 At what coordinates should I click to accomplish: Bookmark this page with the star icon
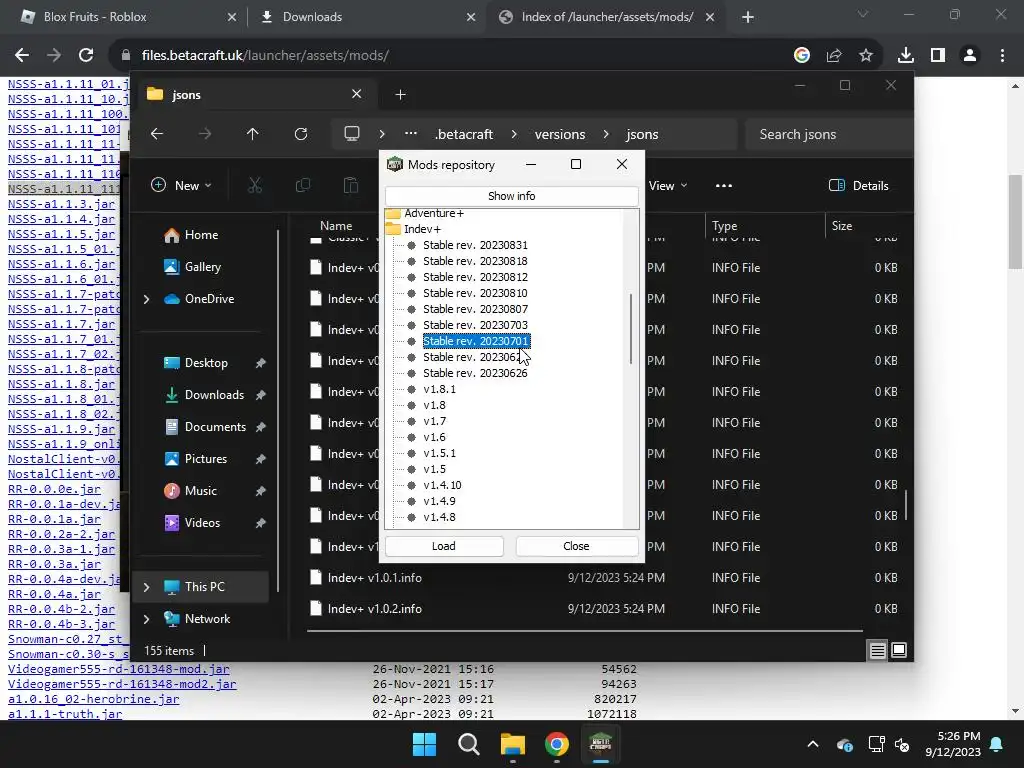pyautogui.click(x=866, y=56)
